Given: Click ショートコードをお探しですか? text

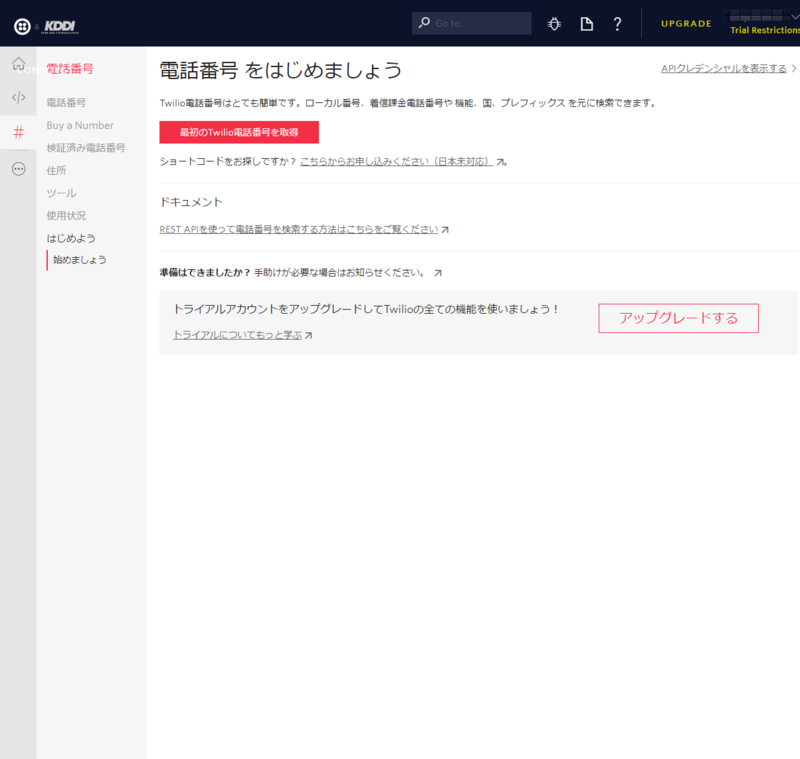Looking at the screenshot, I should (228, 162).
